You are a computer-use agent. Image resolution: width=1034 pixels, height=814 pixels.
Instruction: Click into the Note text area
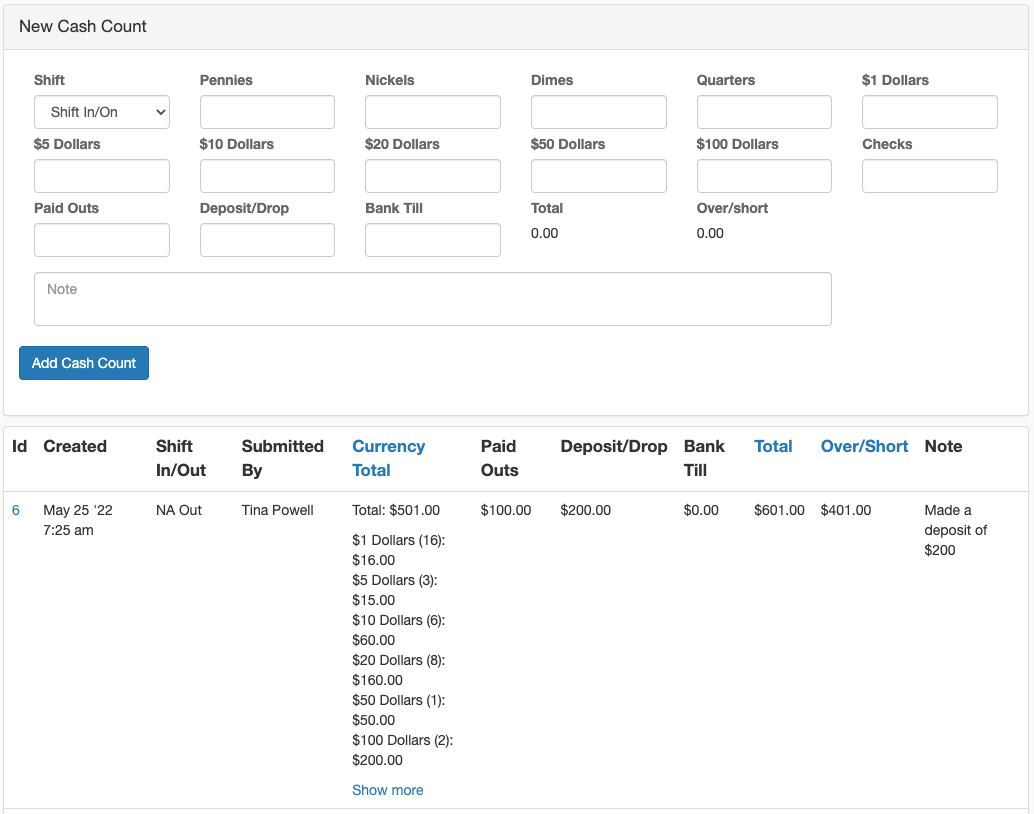tap(433, 299)
